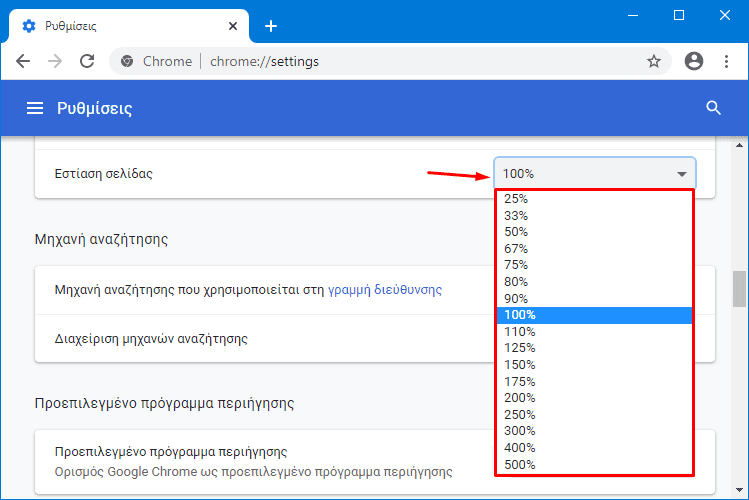Open the γραμμή διεύθυνσης link
The image size is (749, 500).
[385, 290]
